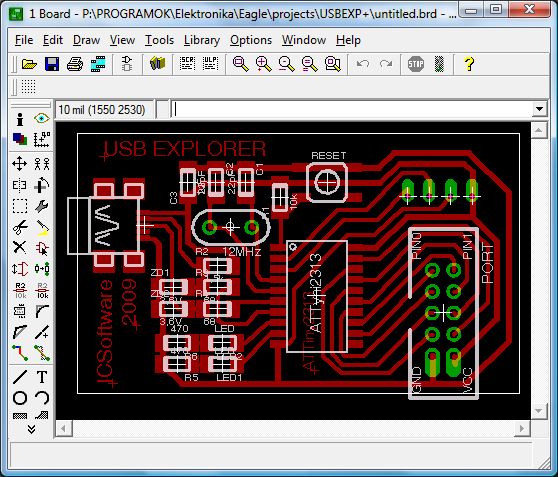Open the Options menu
The height and width of the screenshot is (477, 558).
click(x=251, y=40)
